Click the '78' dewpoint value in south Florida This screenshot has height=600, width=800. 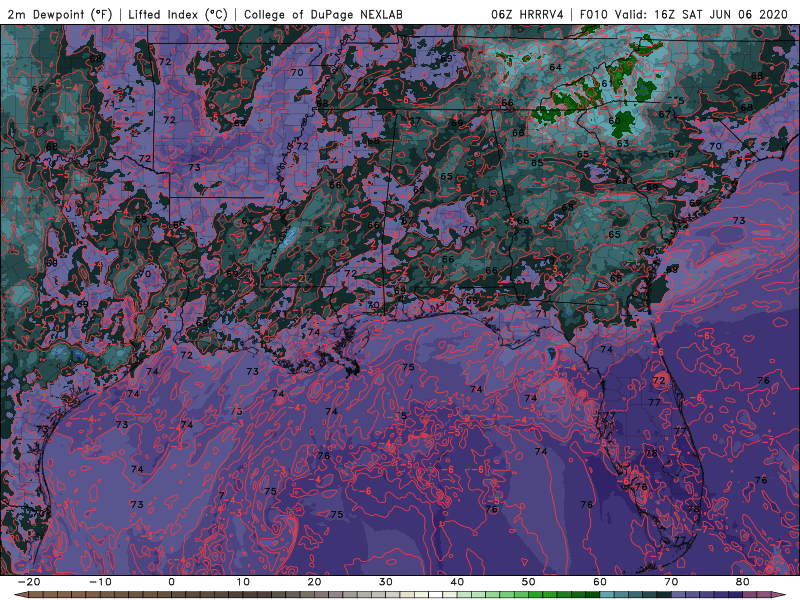pyautogui.click(x=693, y=509)
